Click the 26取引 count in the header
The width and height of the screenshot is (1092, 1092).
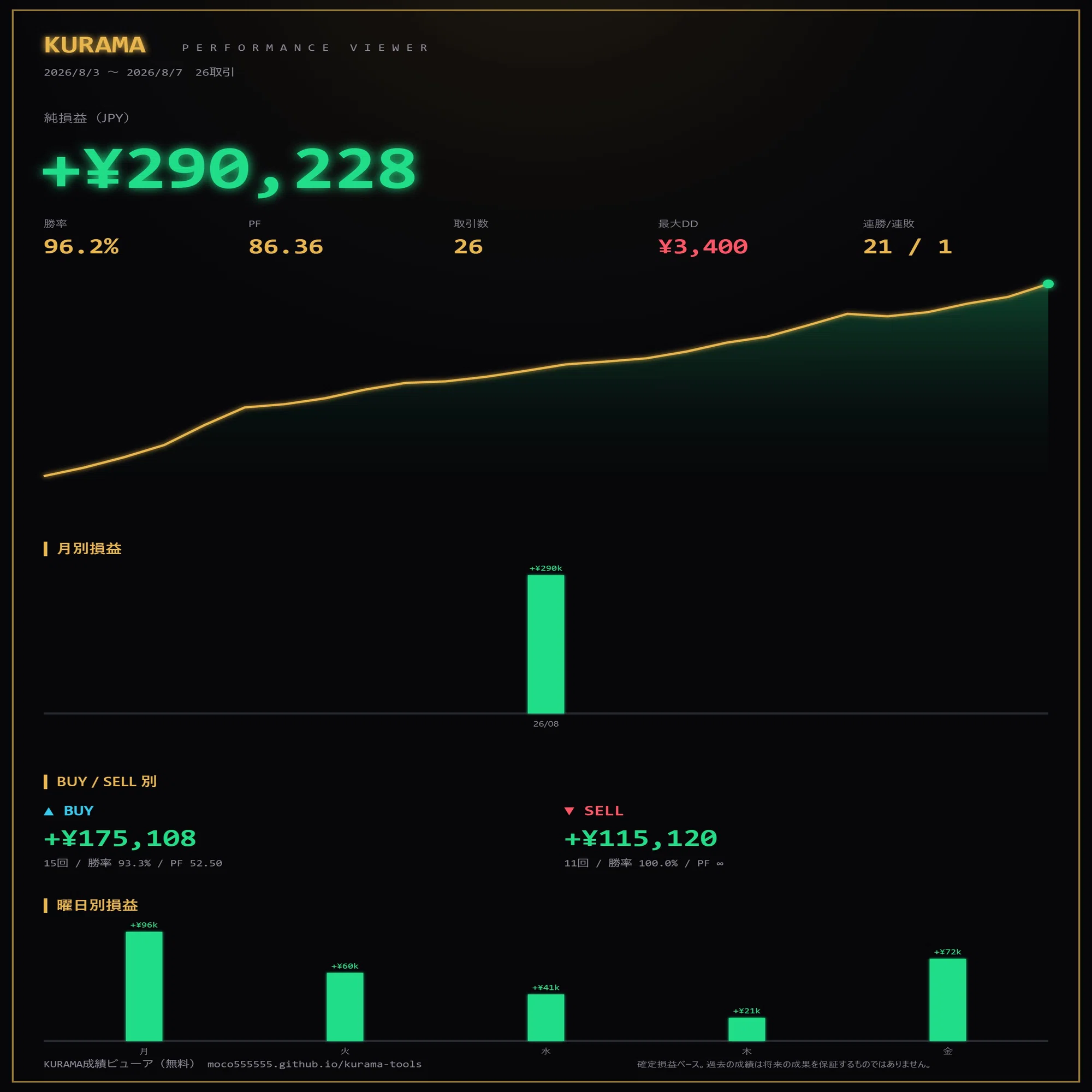[215, 73]
